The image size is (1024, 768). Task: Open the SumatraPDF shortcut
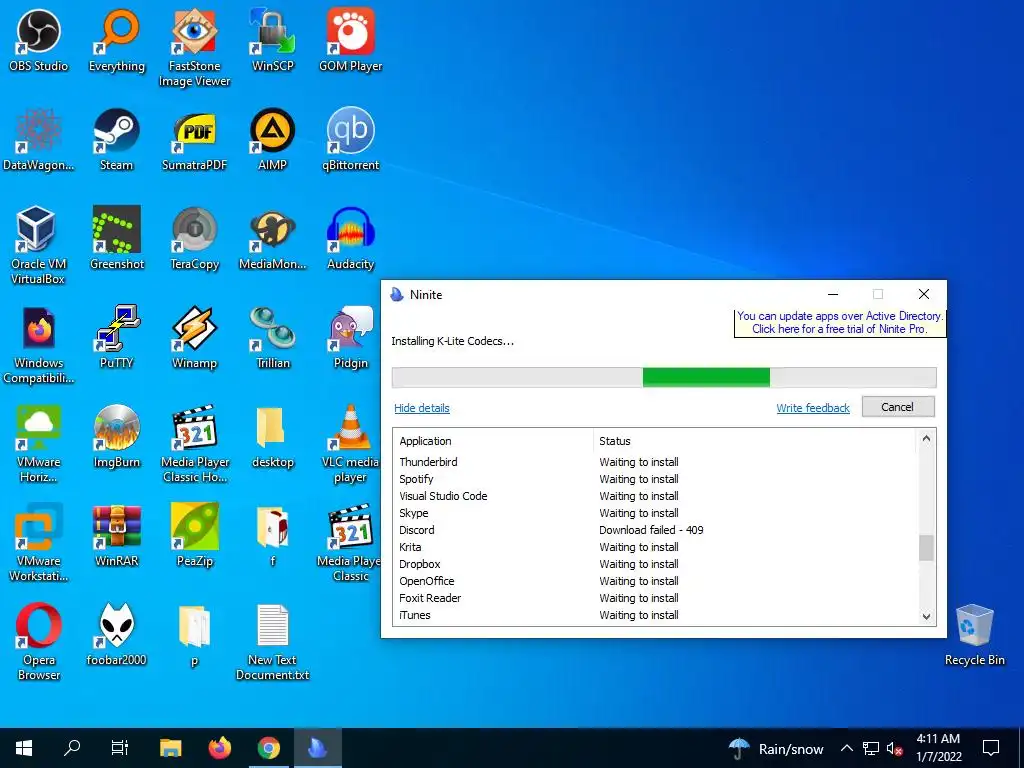pyautogui.click(x=195, y=140)
